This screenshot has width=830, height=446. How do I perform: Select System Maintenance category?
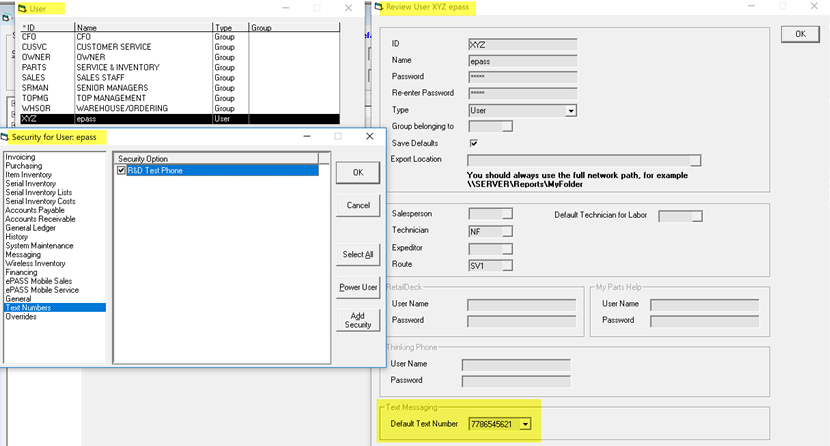click(x=39, y=245)
